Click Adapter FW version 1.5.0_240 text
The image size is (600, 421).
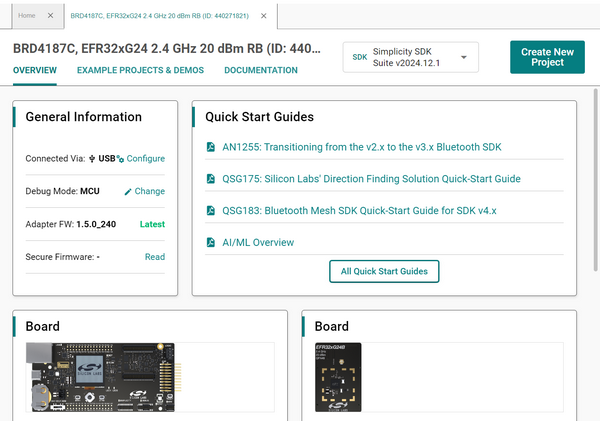click(x=96, y=224)
